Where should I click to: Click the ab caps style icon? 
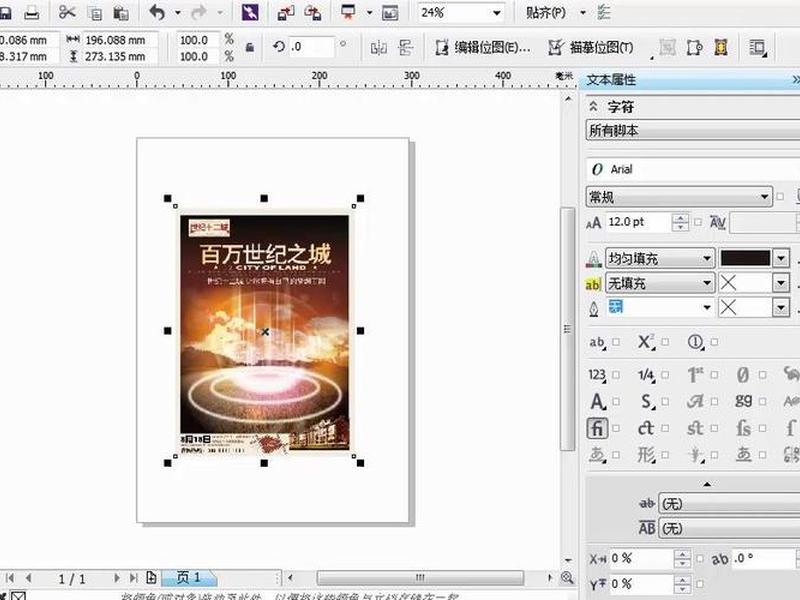(597, 342)
